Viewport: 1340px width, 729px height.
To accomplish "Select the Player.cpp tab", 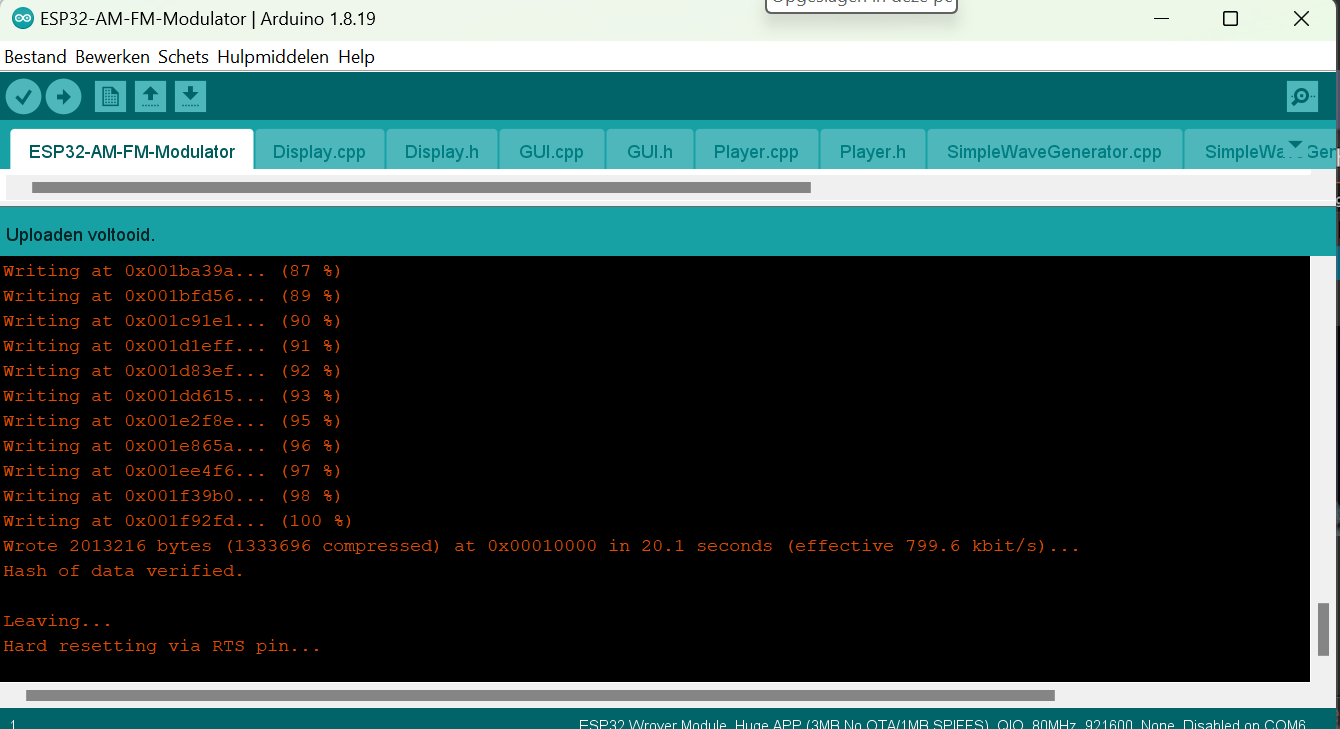I will point(756,151).
